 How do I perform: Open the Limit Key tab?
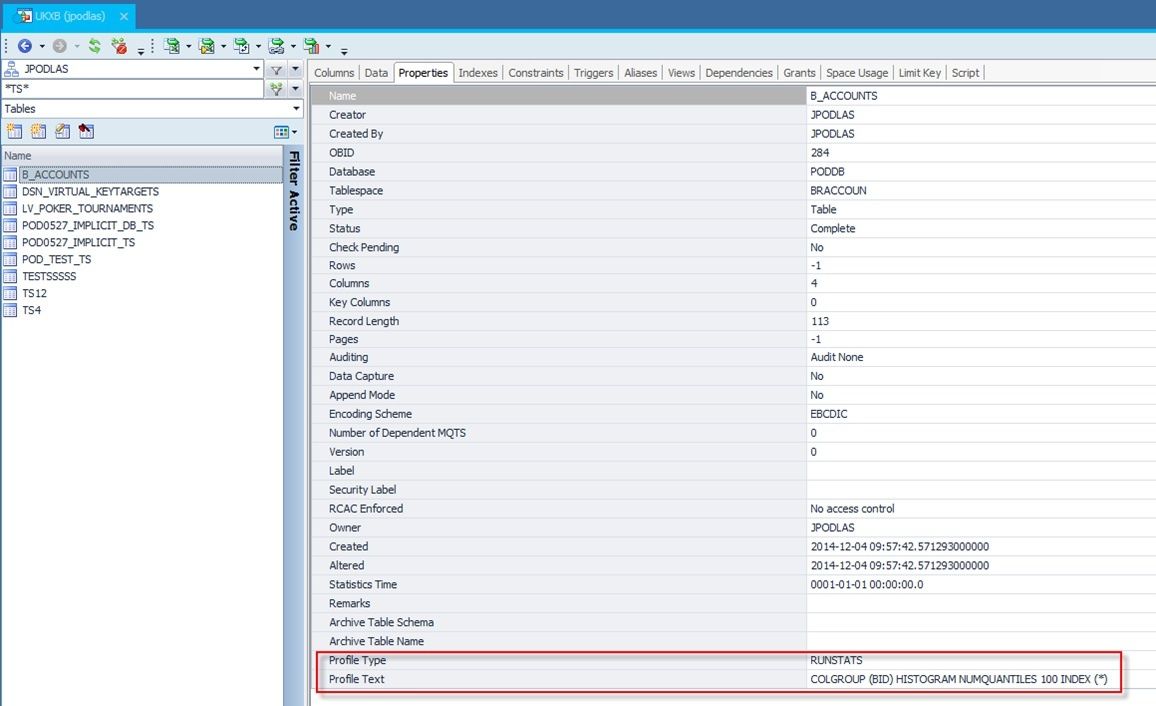(x=919, y=72)
